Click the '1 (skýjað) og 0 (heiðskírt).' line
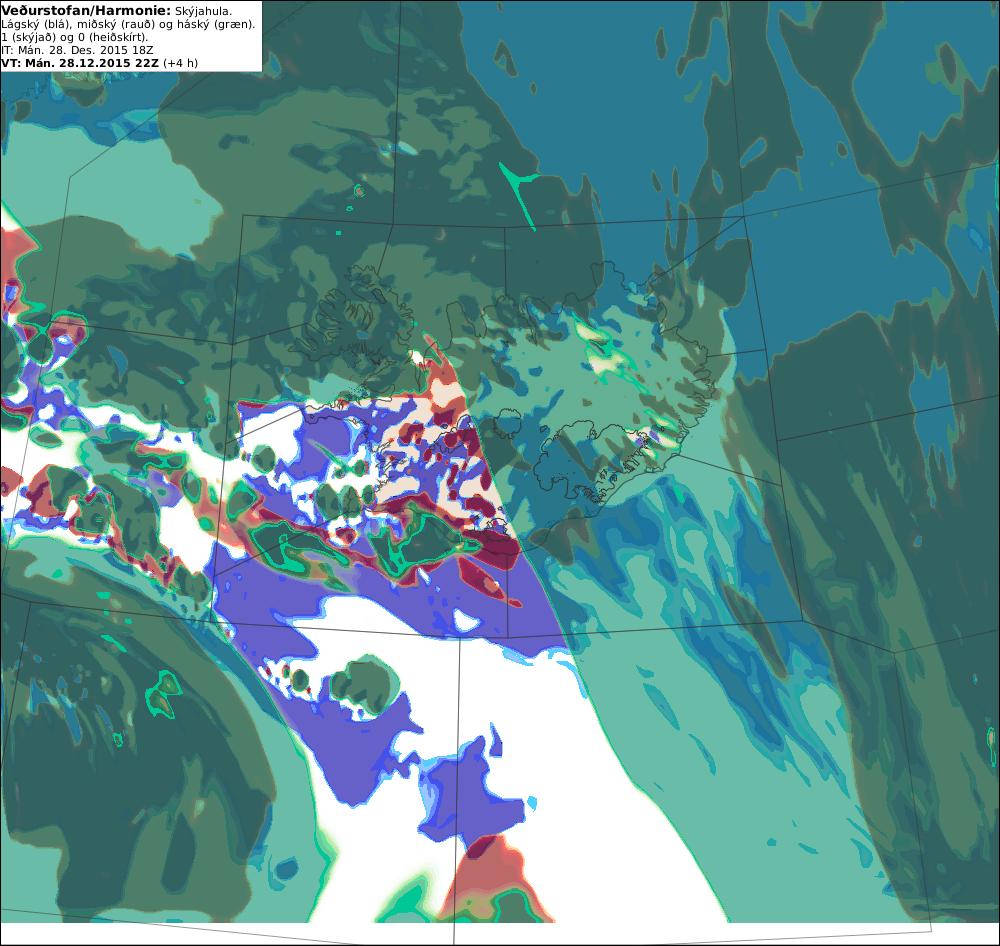Screen dimensions: 1000x946 [75, 37]
